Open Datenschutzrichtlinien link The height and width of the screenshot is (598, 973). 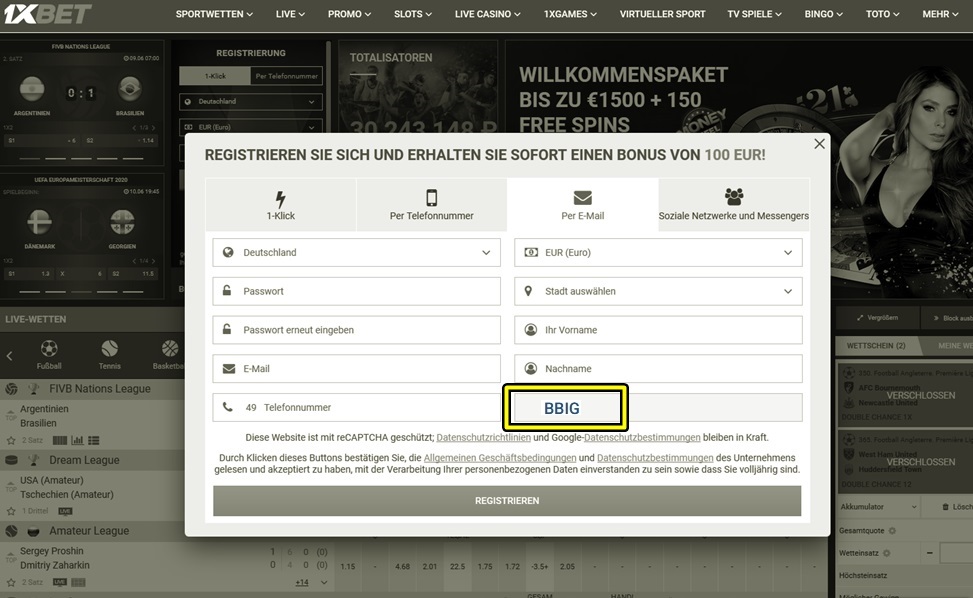pos(483,437)
